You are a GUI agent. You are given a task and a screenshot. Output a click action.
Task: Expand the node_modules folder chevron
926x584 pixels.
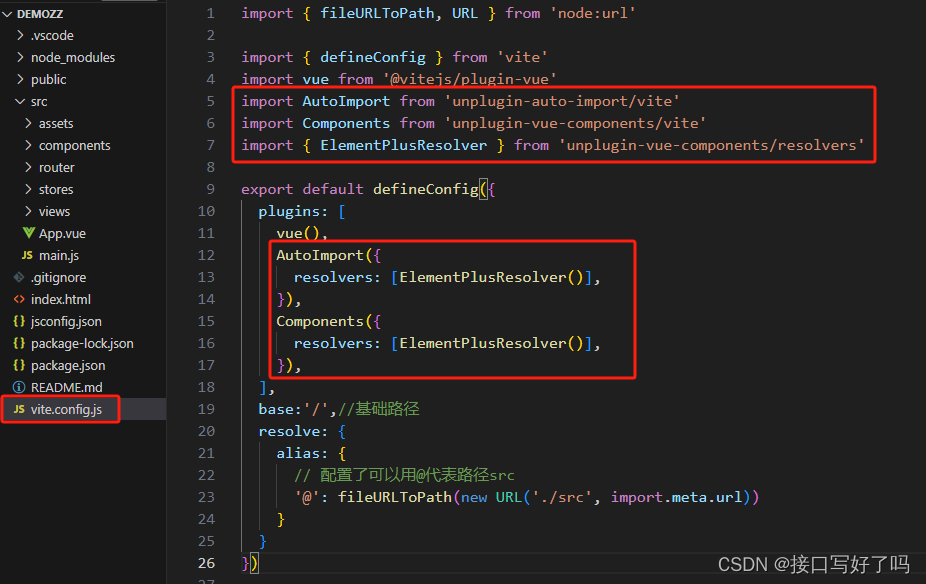(x=21, y=57)
